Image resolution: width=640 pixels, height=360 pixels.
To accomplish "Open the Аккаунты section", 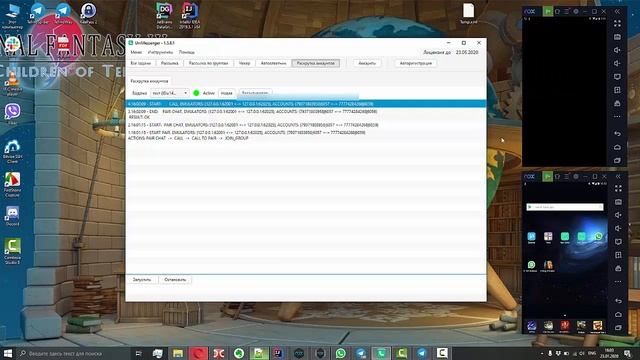I will point(367,63).
